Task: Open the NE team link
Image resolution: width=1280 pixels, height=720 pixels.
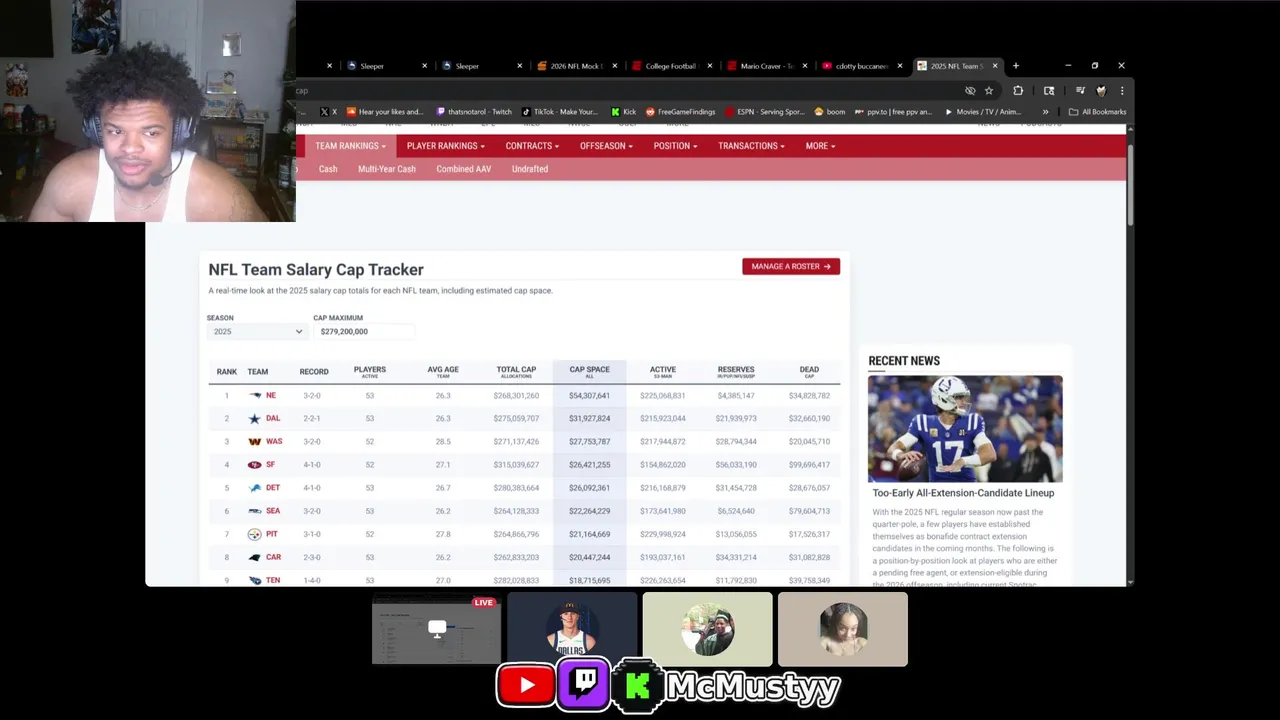Action: pos(271,396)
